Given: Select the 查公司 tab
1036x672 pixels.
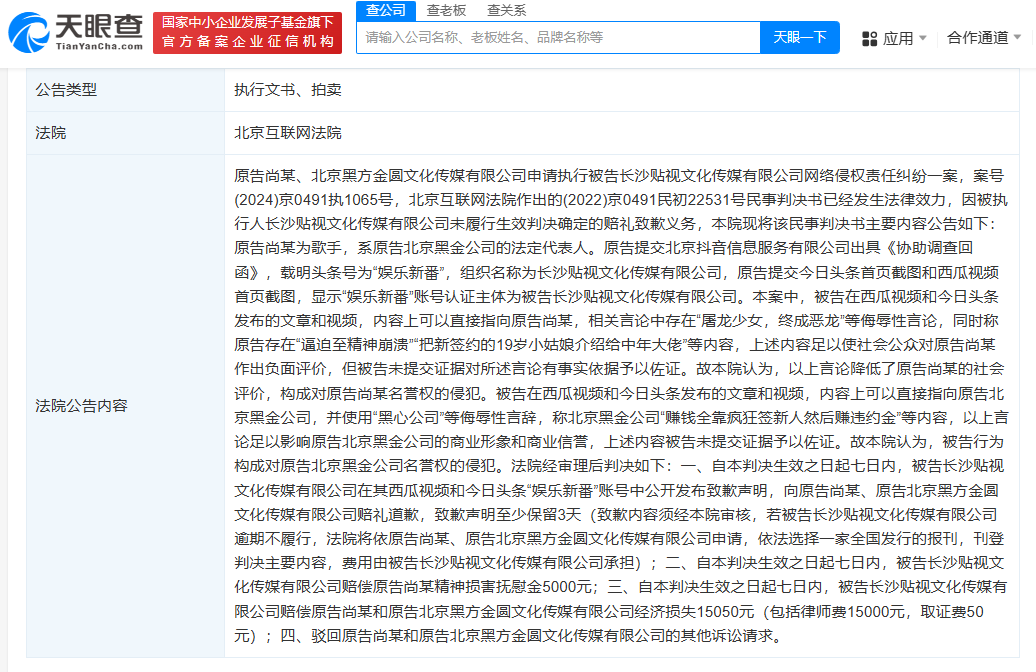Looking at the screenshot, I should (x=386, y=11).
